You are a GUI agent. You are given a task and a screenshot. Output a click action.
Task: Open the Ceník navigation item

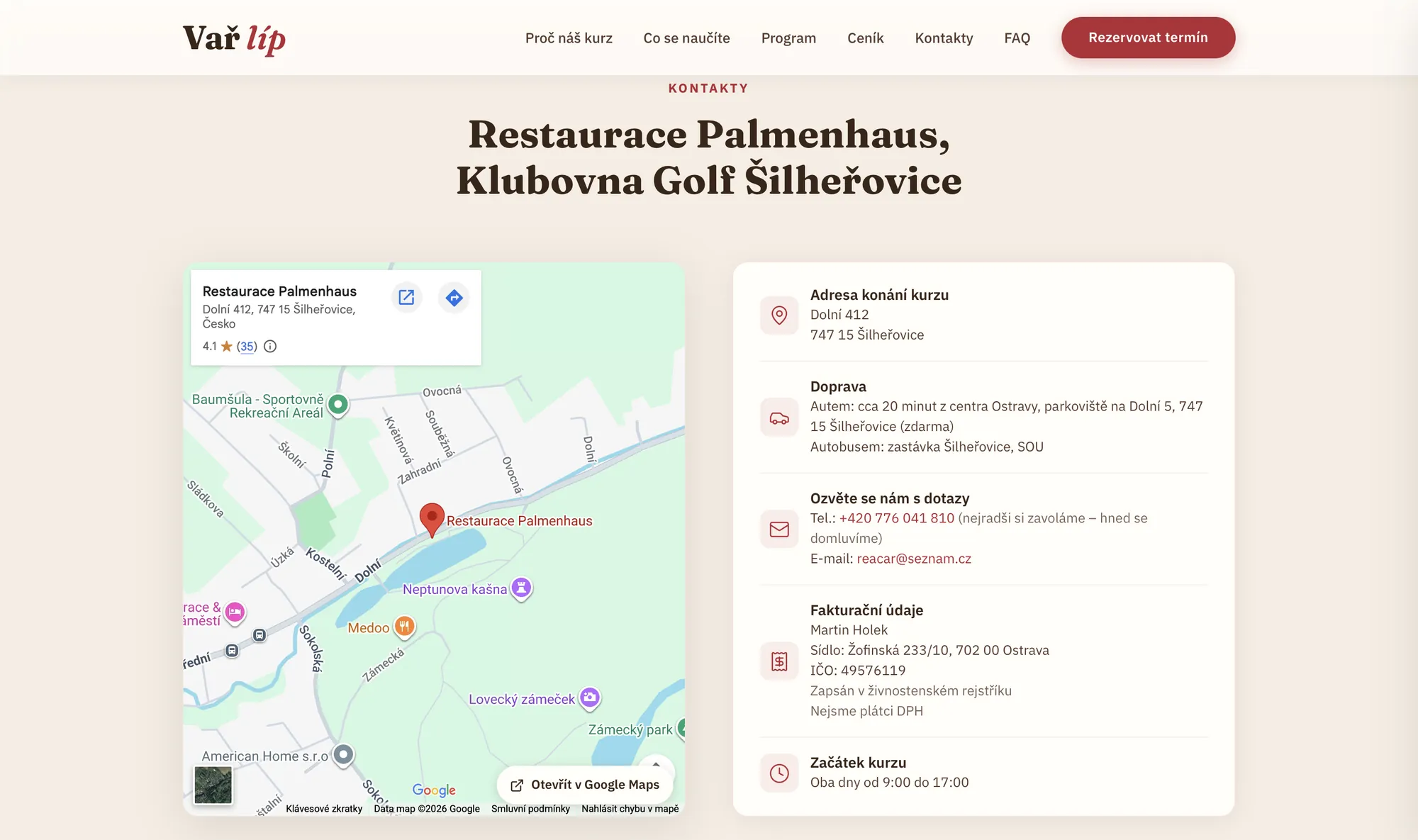(865, 38)
